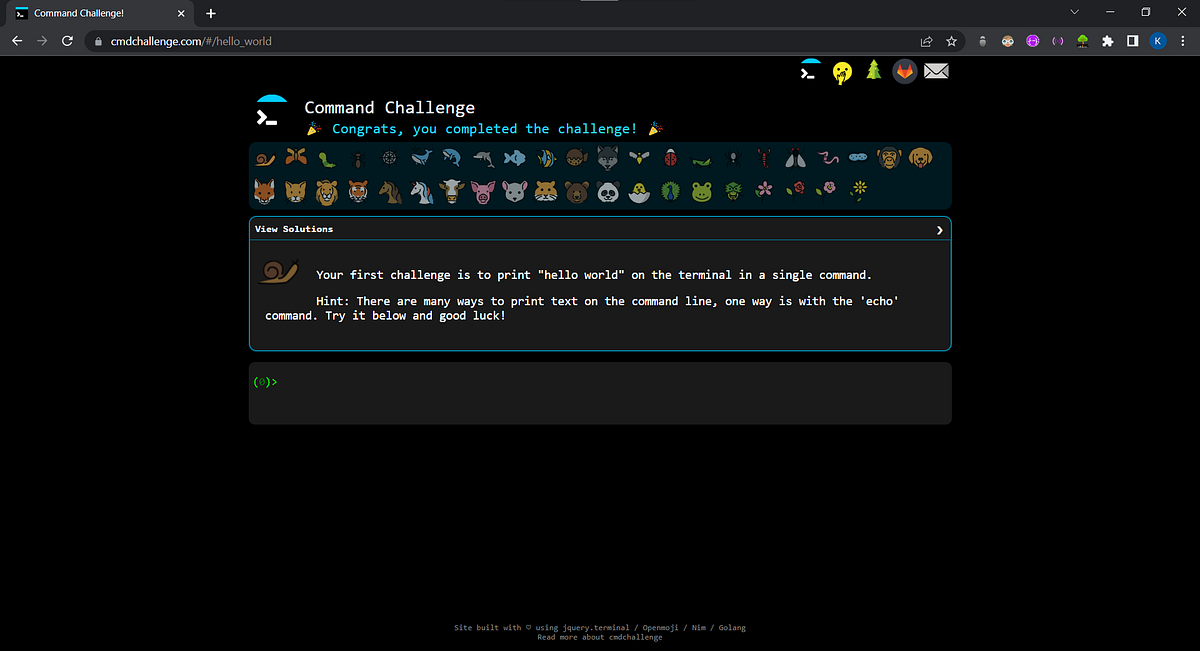Expand the View Solutions panel

click(600, 229)
